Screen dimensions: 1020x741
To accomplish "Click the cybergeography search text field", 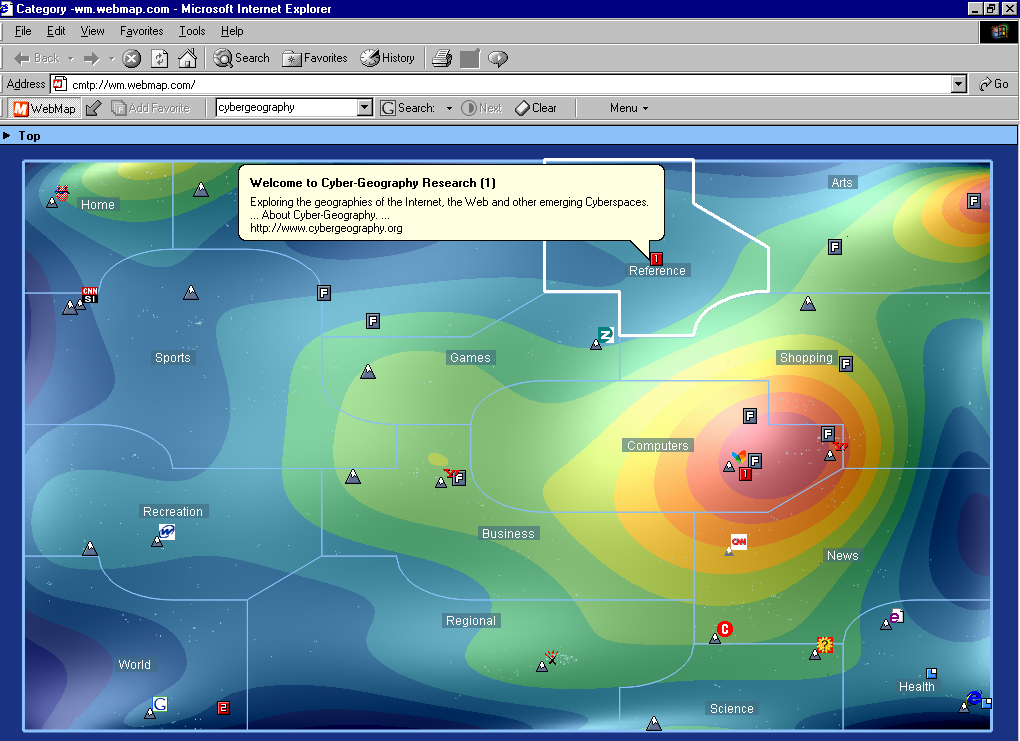I will pos(287,107).
